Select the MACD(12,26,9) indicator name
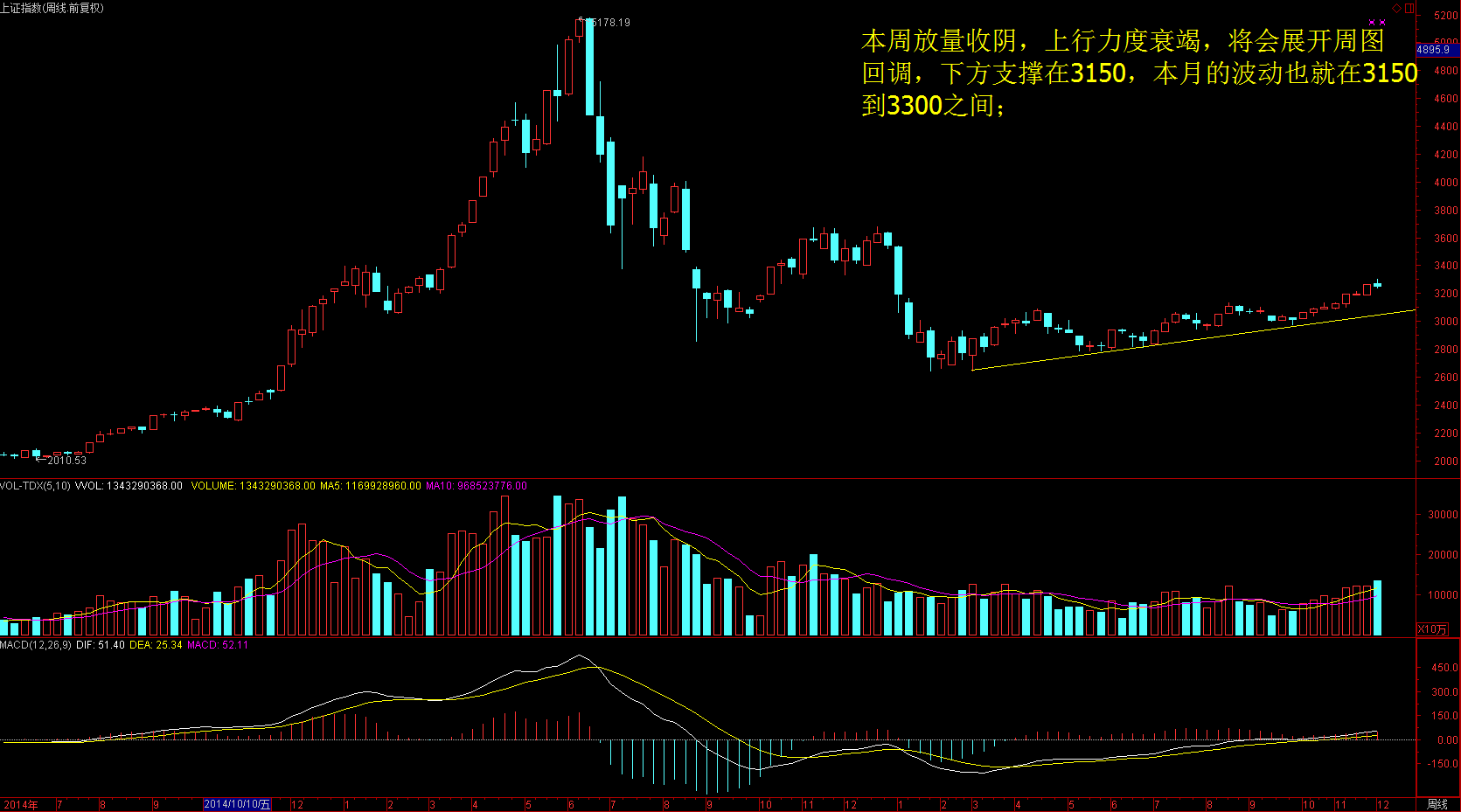The width and height of the screenshot is (1461, 812). pos(35,645)
